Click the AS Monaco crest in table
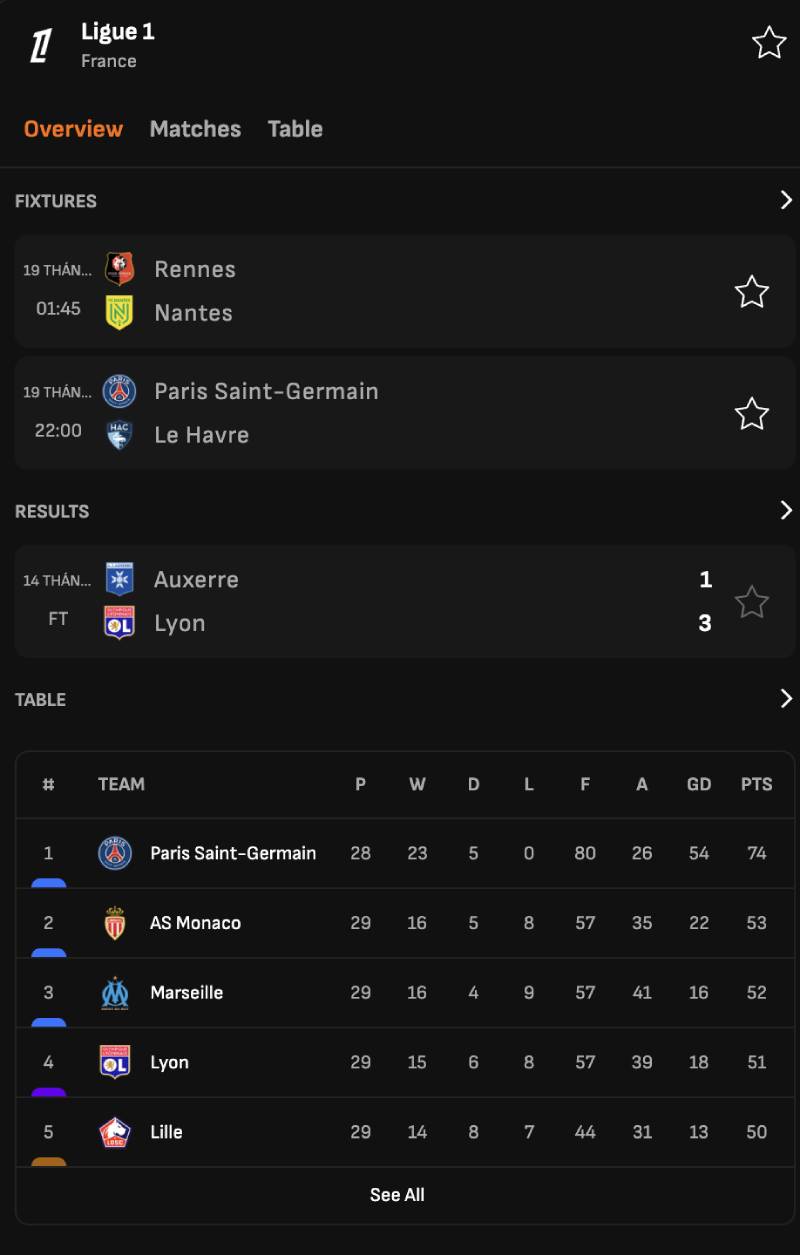Screen dimensions: 800x1255 click(115, 923)
